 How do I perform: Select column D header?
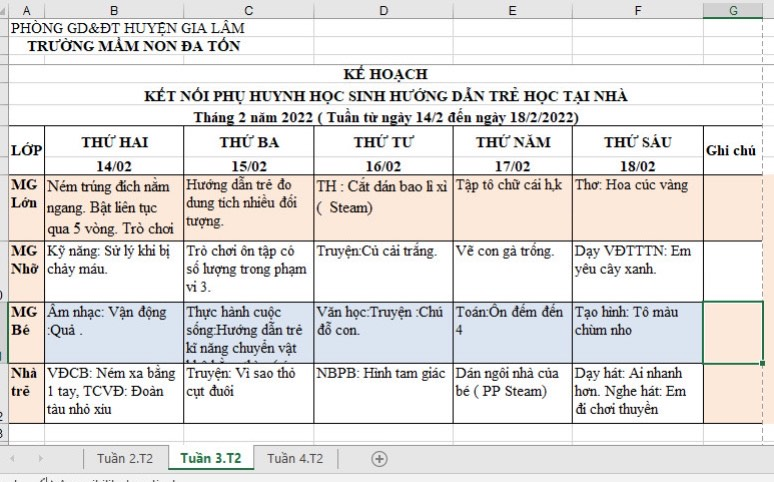[x=384, y=9]
